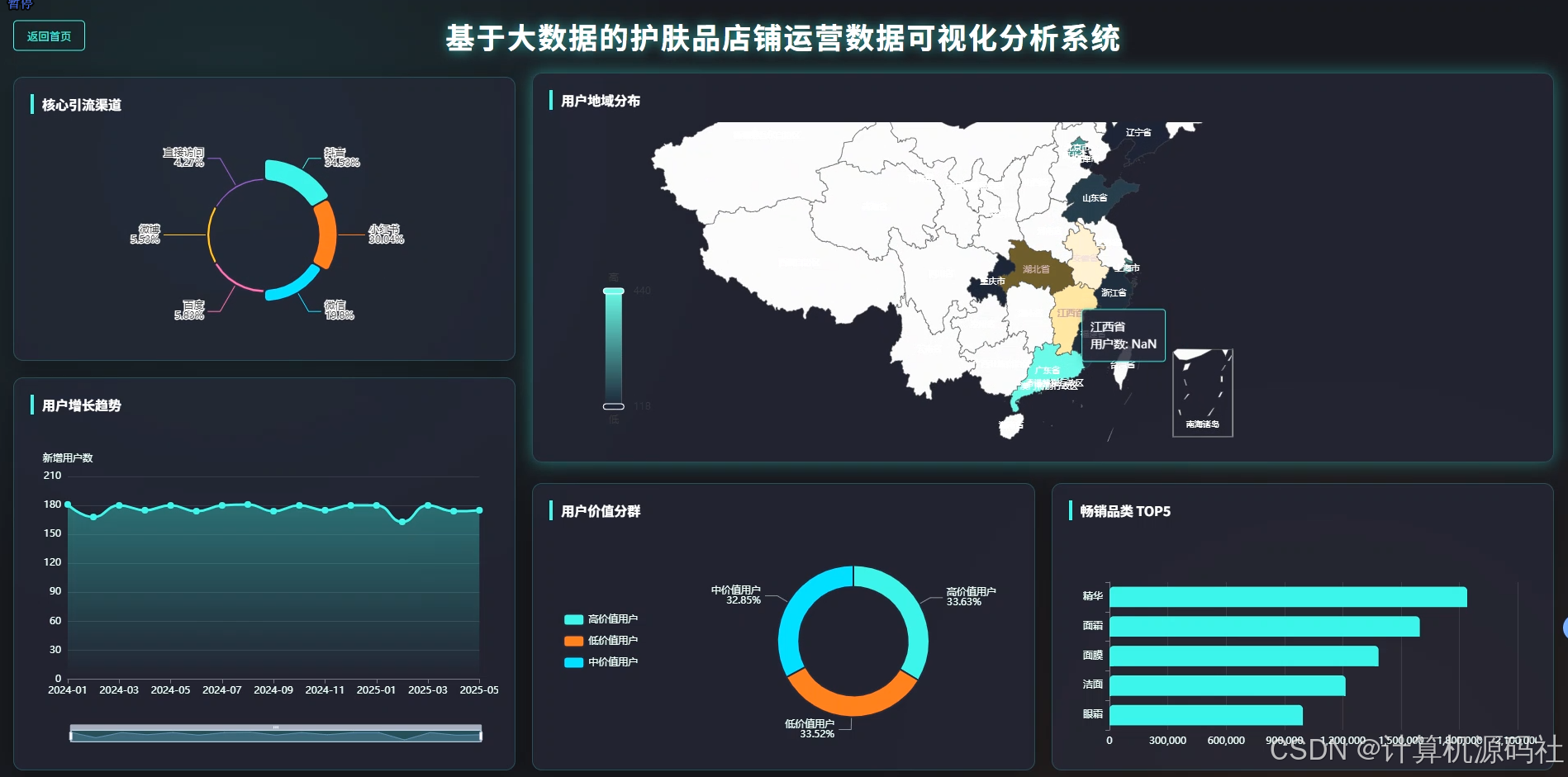This screenshot has height=777, width=1568.
Task: Click the lower handle of map visual range slider
Action: 613,406
